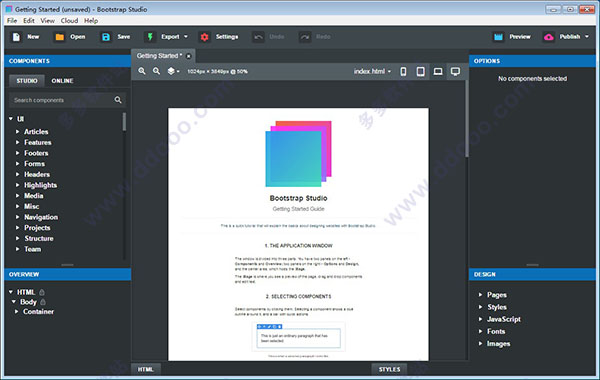
Task: Expand the Forms component group
Action: (17, 163)
